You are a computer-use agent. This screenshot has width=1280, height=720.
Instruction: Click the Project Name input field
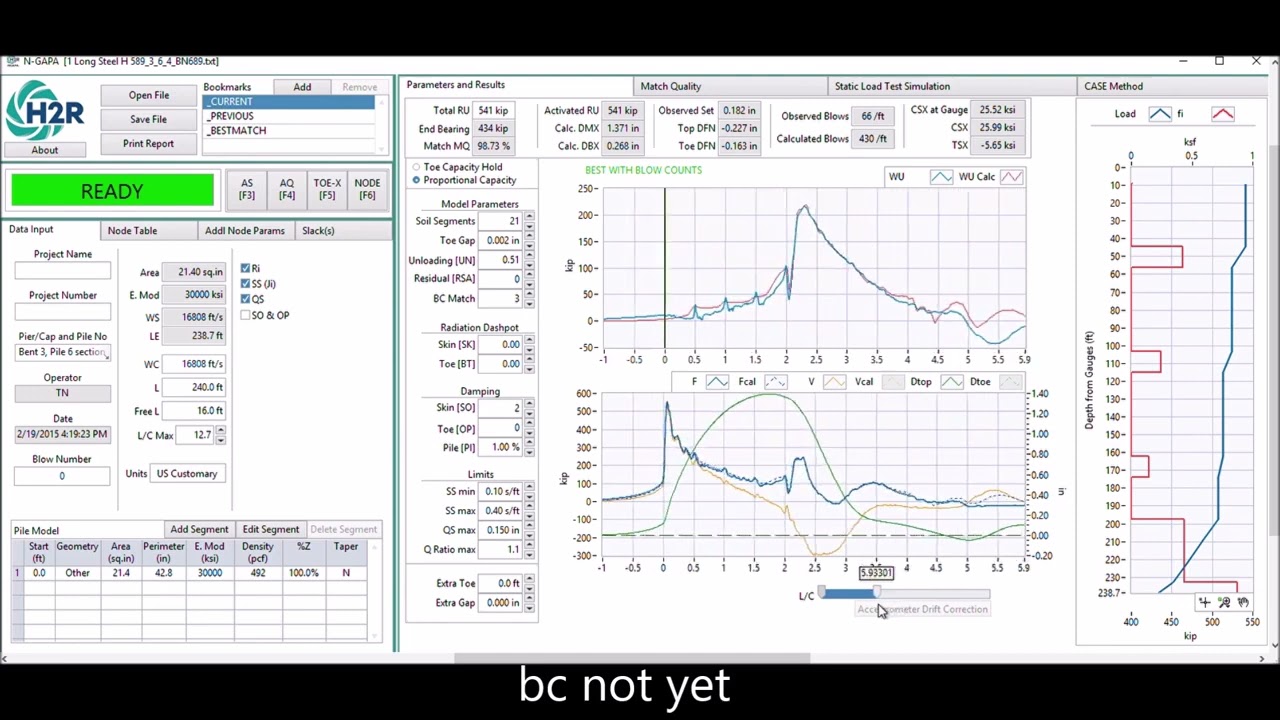(63, 271)
